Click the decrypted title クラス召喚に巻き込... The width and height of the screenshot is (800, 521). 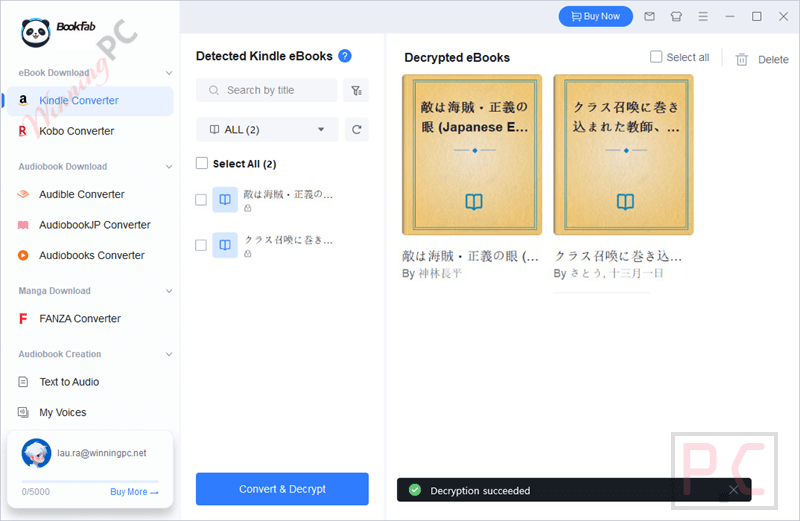pos(618,256)
